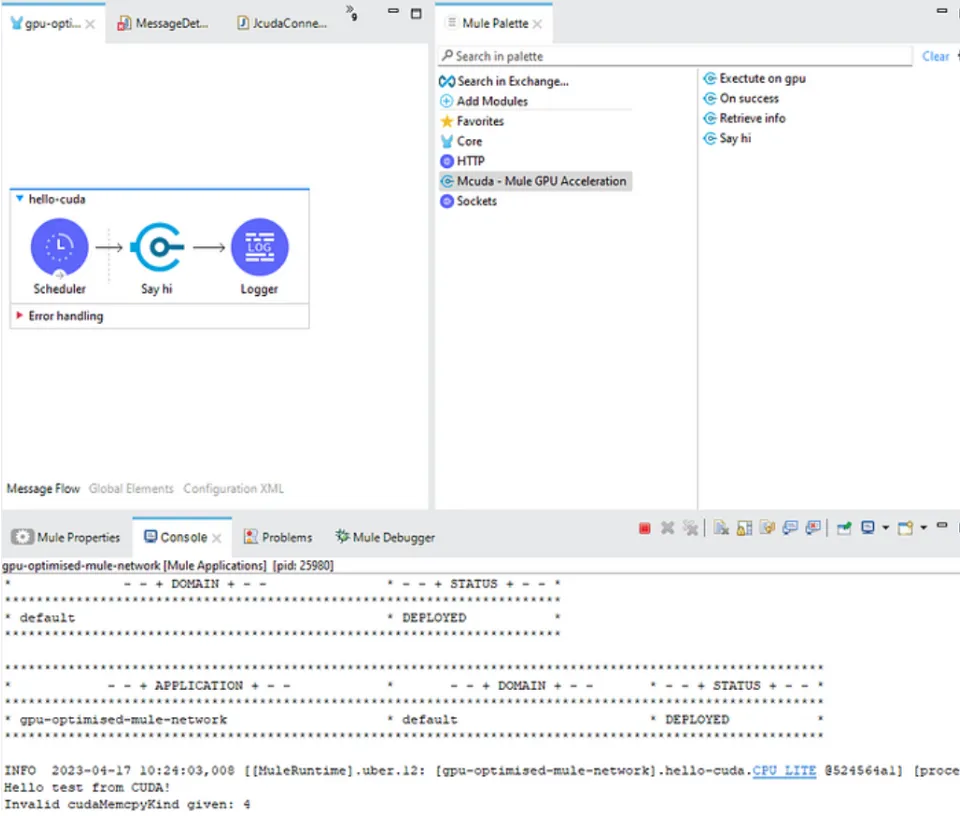The image size is (960, 816).
Task: Open the MessageDet... editor tab
Action: pos(163,23)
